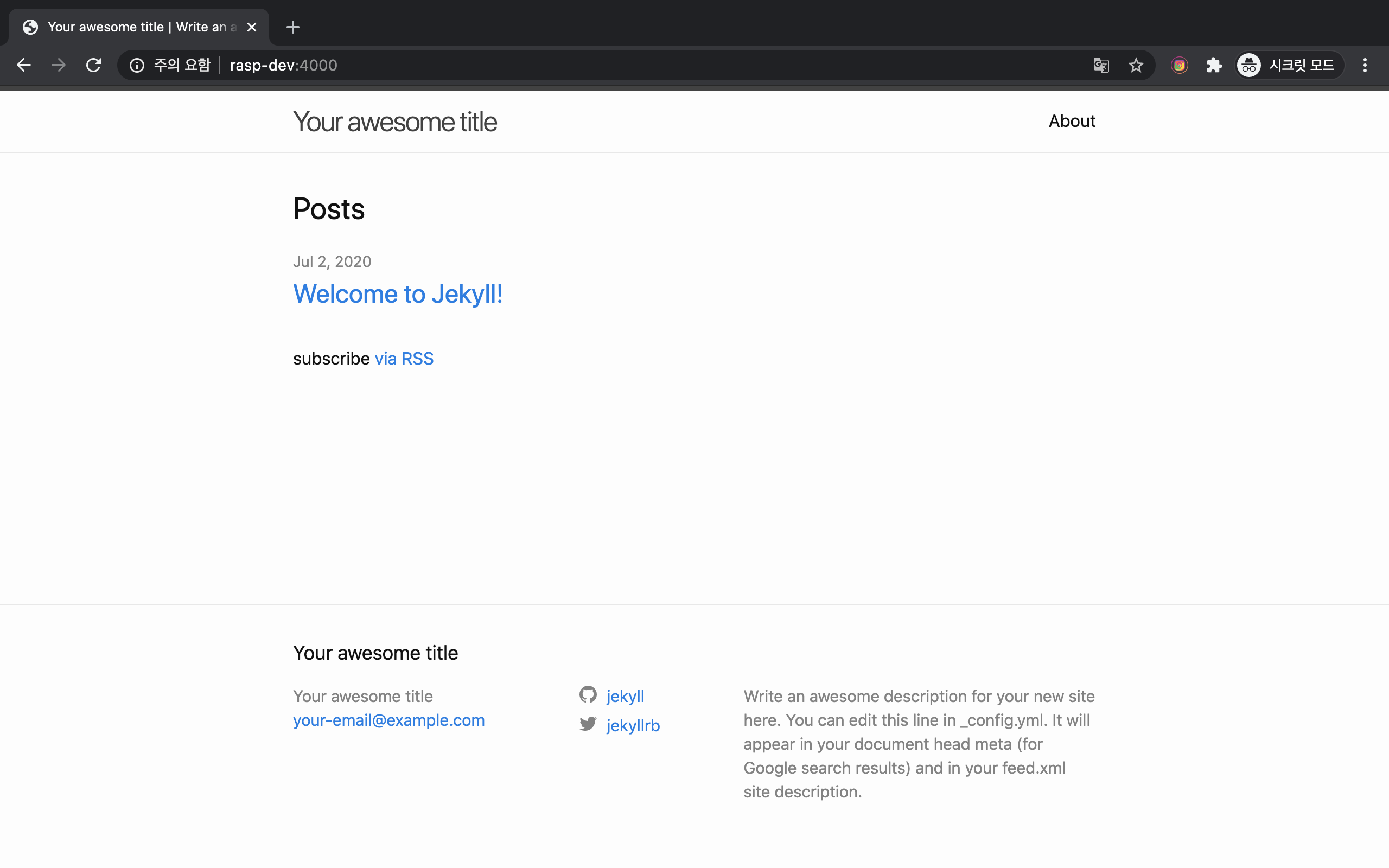The height and width of the screenshot is (868, 1389).
Task: Click the Google Translate icon
Action: (1101, 66)
